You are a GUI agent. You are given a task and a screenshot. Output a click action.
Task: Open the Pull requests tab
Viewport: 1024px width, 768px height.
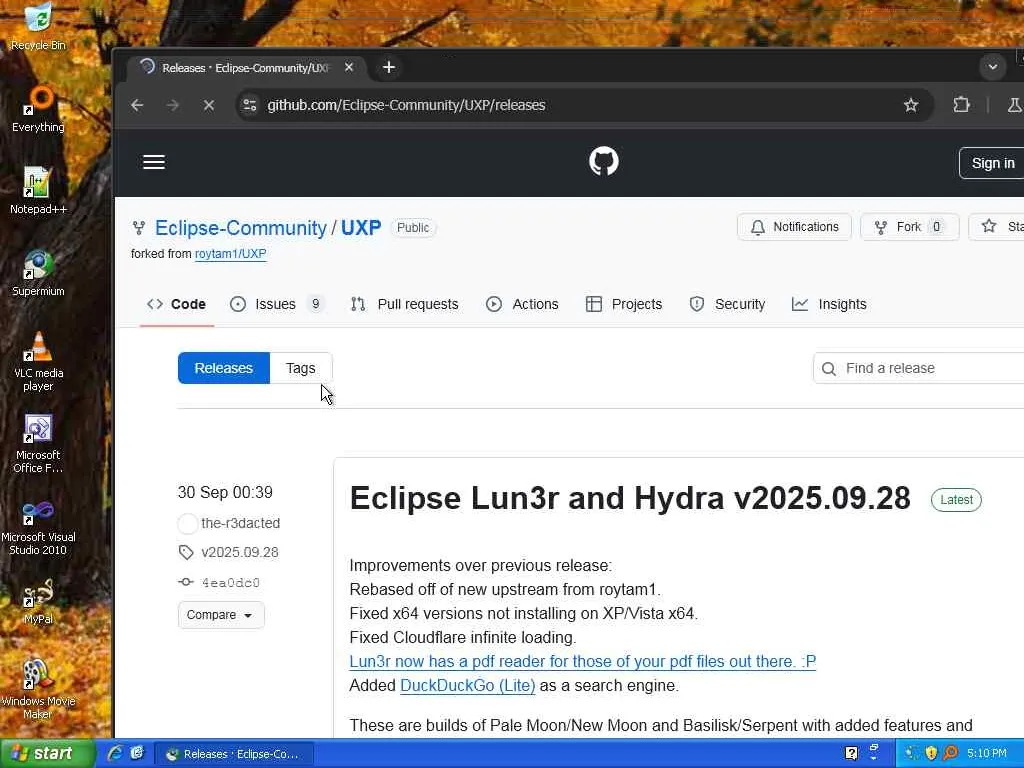click(x=405, y=304)
